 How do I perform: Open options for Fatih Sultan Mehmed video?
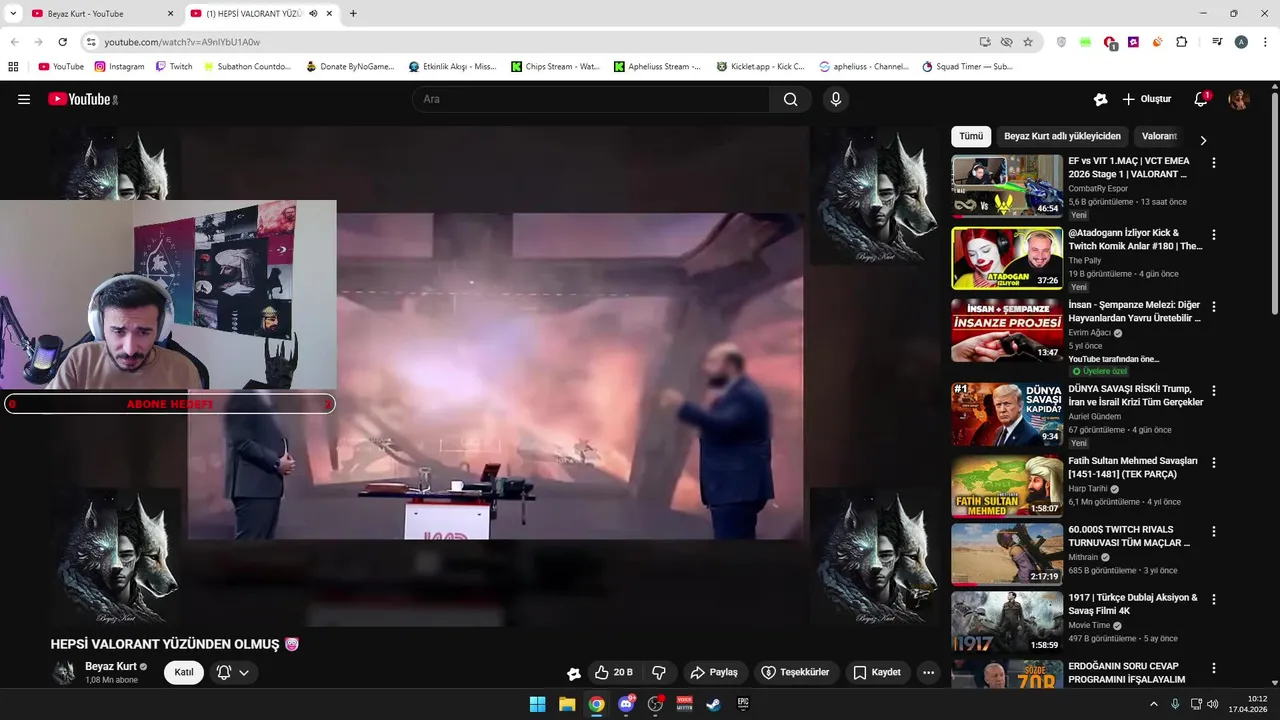pyautogui.click(x=1214, y=463)
